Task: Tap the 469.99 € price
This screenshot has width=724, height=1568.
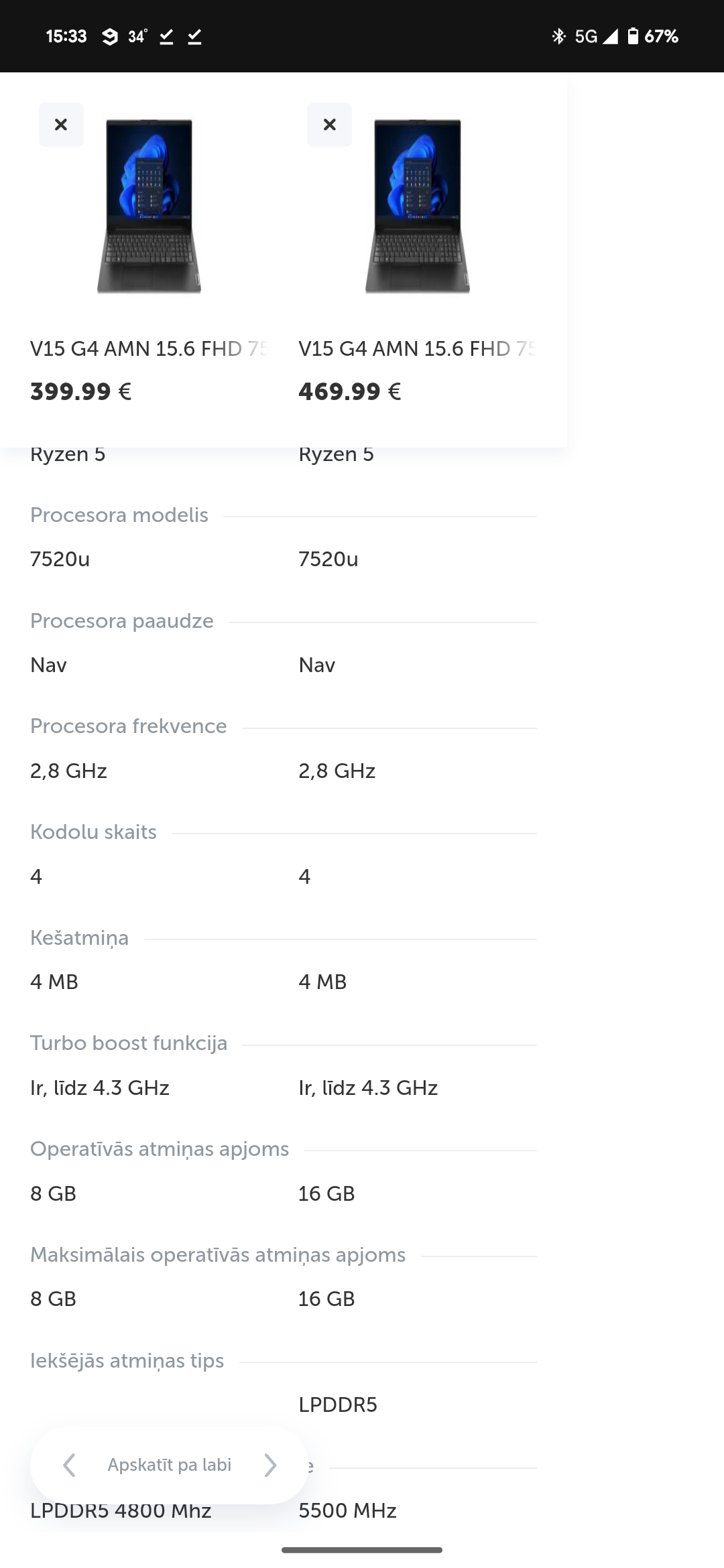Action: (349, 391)
